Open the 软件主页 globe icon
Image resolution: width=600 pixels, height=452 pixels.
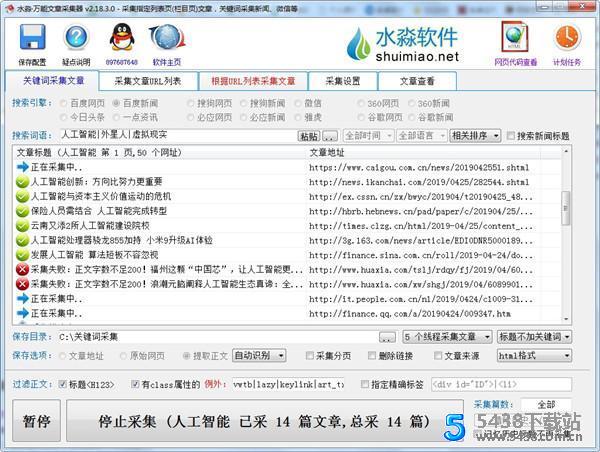click(x=167, y=37)
